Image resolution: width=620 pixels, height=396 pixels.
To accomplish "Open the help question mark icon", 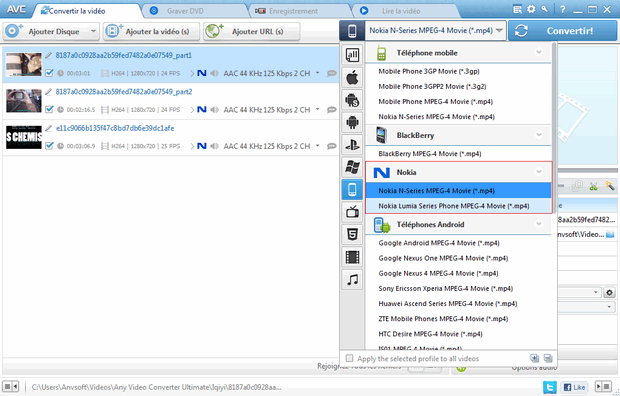I will pos(562,9).
